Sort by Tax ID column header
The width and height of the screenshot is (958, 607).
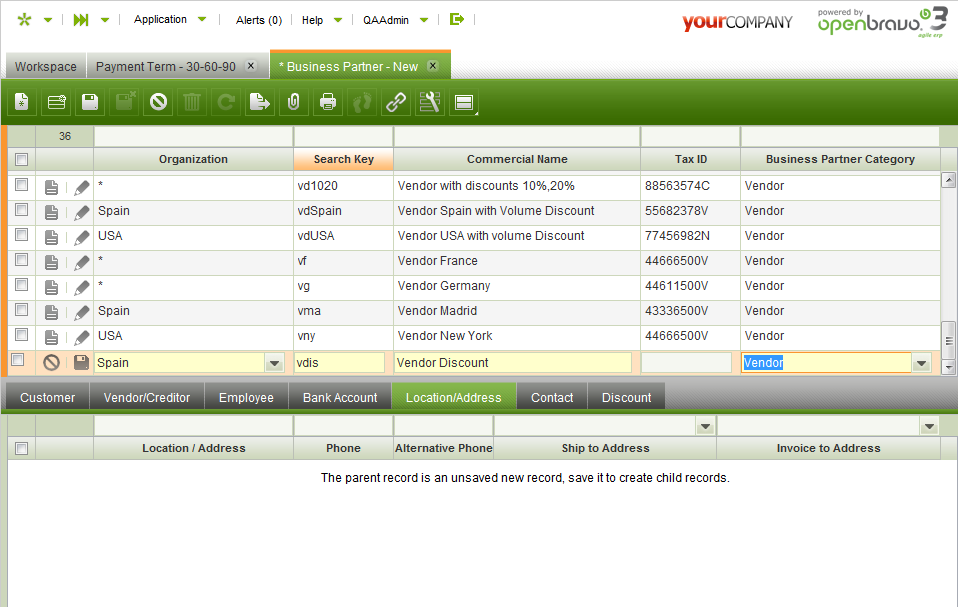[690, 159]
